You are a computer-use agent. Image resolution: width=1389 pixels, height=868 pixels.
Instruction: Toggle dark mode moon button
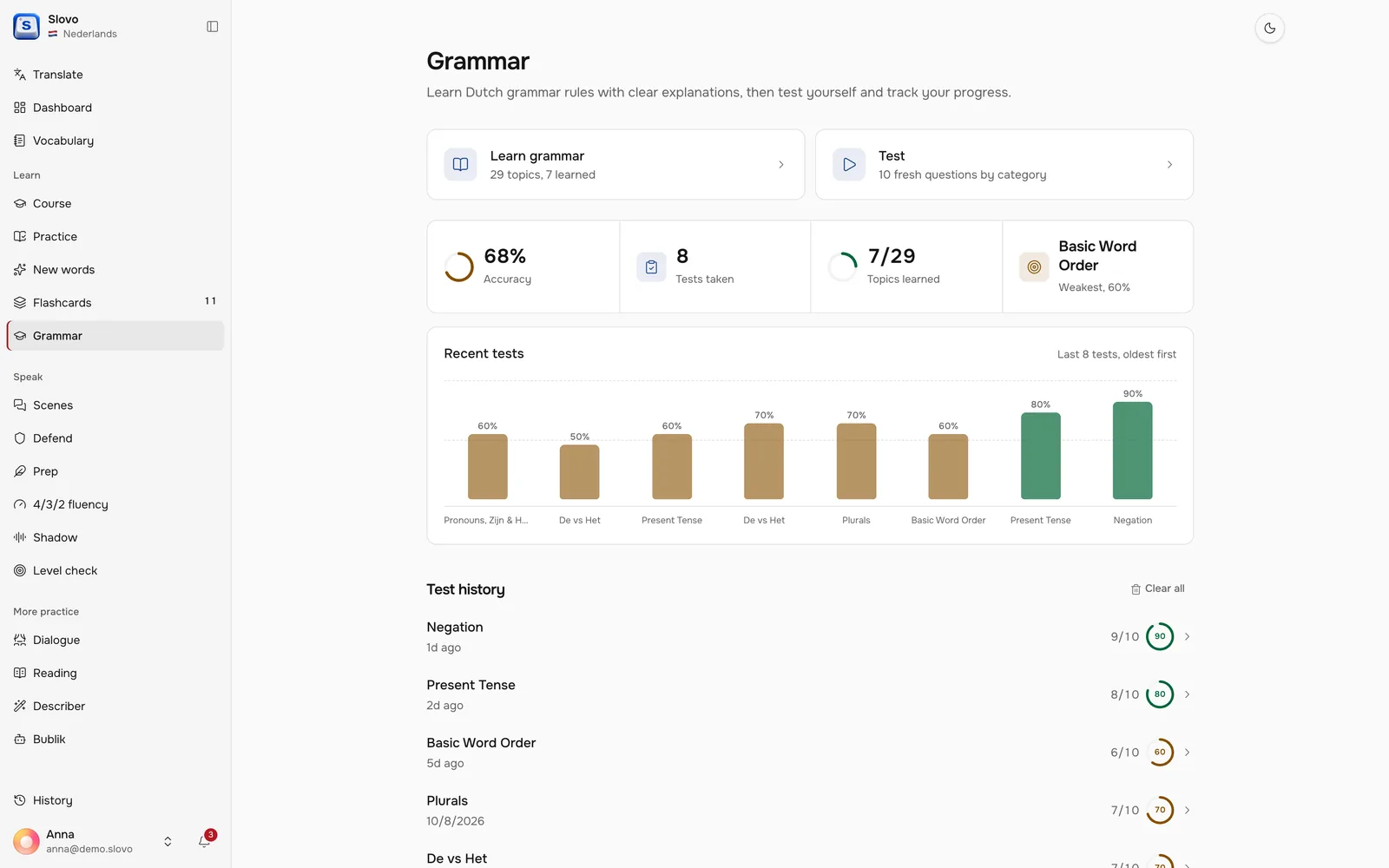[1269, 28]
